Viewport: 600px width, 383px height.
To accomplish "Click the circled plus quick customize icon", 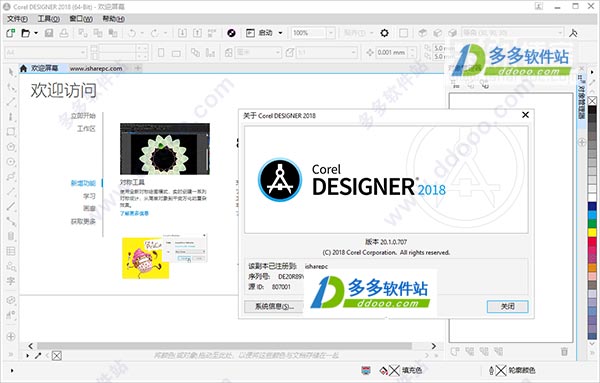I will pyautogui.click(x=11, y=337).
